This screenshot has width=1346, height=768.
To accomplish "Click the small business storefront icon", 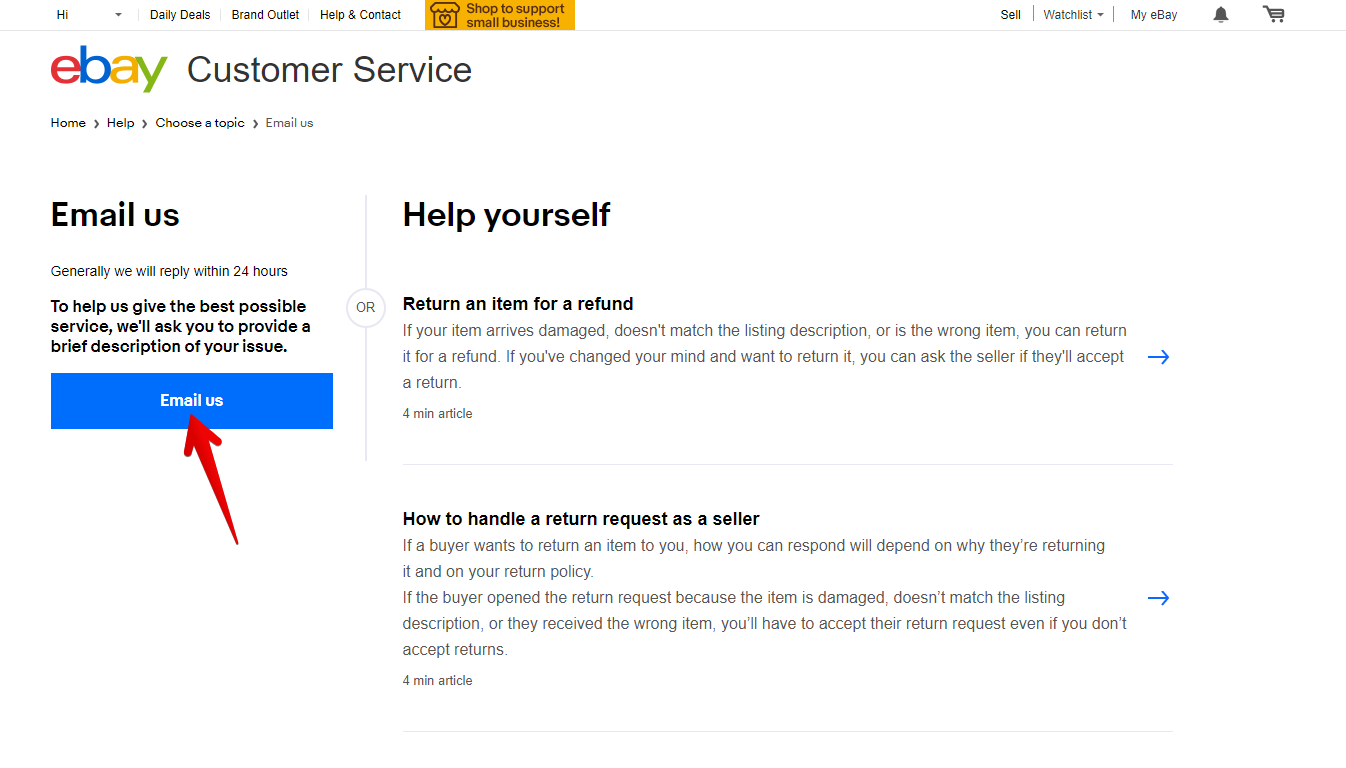I will pos(445,15).
